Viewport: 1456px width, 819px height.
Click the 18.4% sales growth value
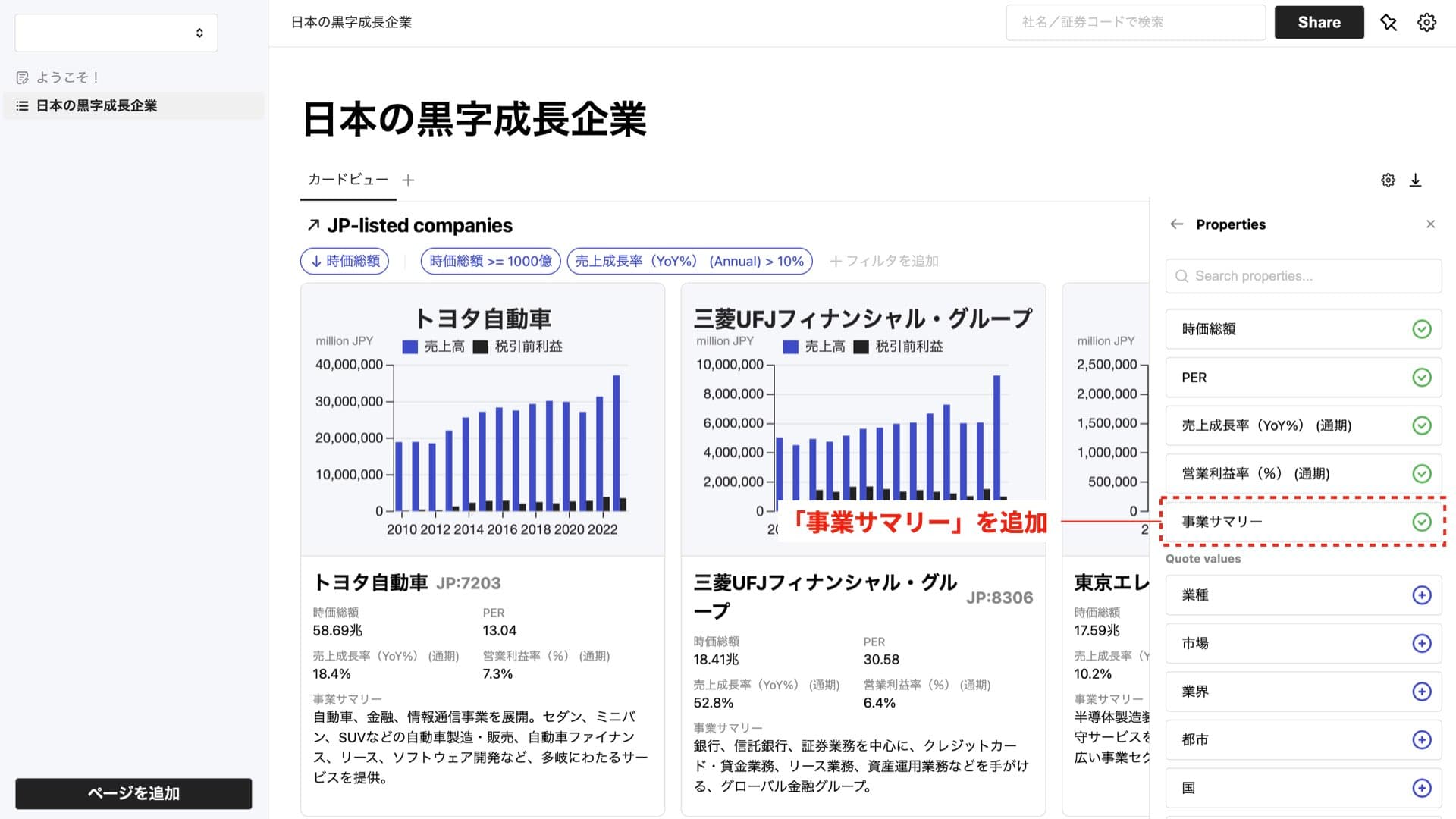click(x=331, y=674)
